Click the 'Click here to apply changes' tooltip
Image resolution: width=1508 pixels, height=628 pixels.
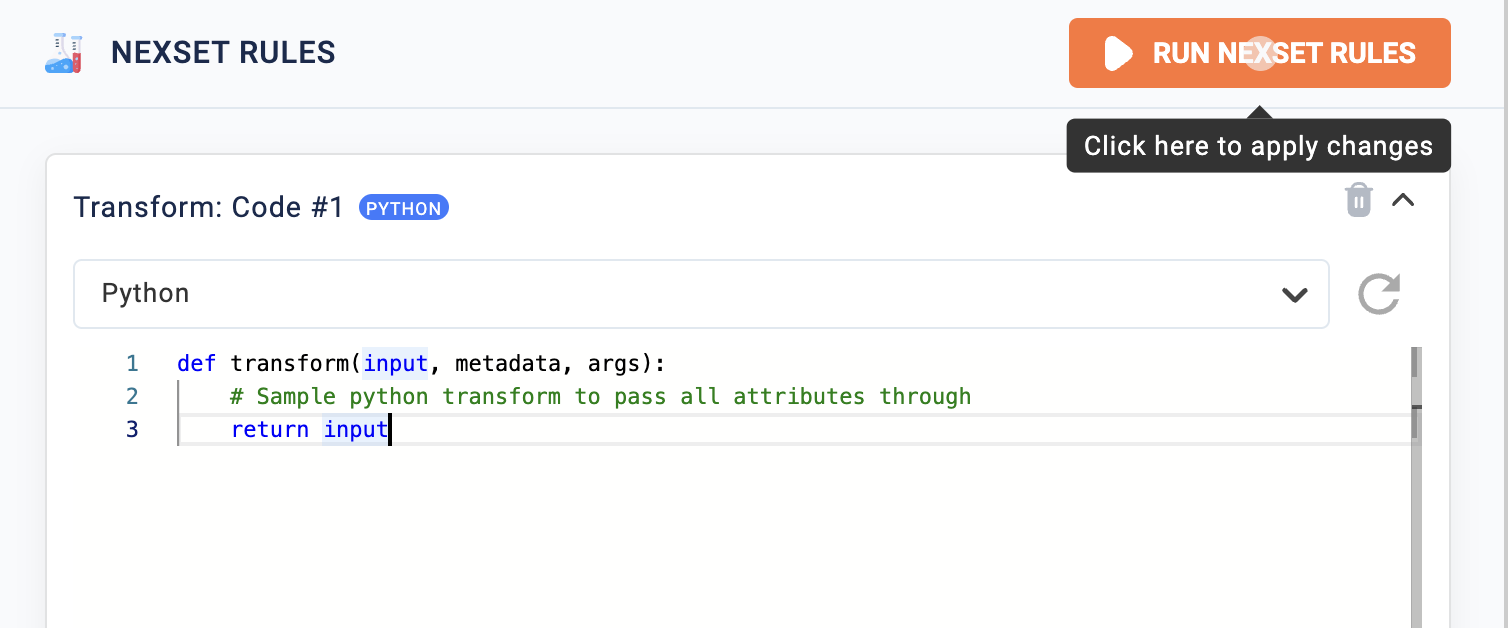point(1258,146)
